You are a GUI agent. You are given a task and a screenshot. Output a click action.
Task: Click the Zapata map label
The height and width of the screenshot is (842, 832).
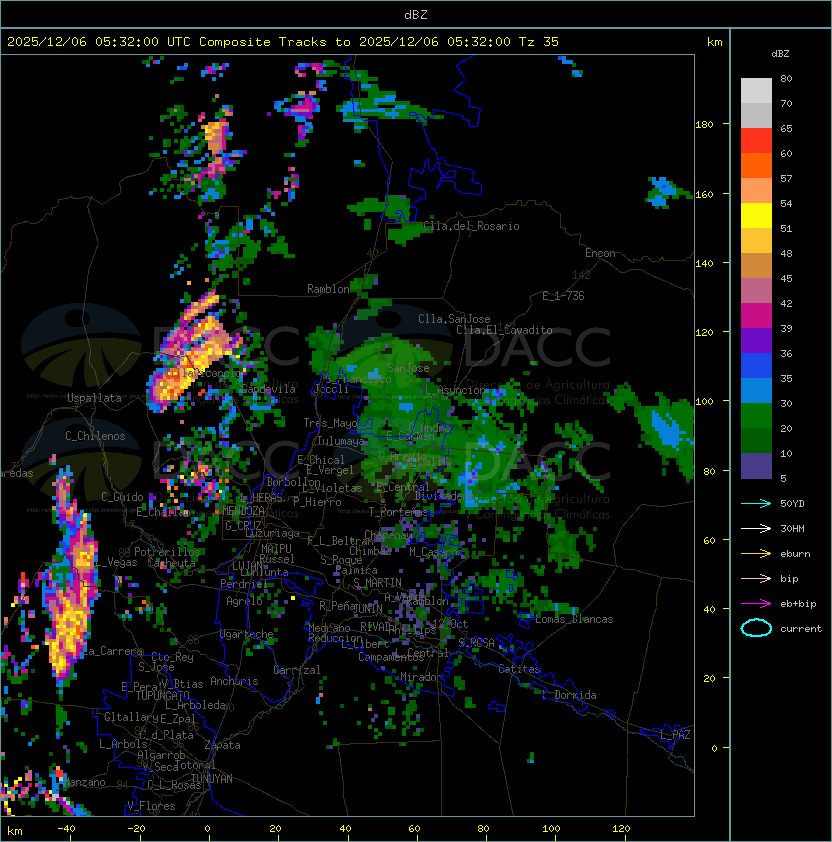tap(222, 745)
